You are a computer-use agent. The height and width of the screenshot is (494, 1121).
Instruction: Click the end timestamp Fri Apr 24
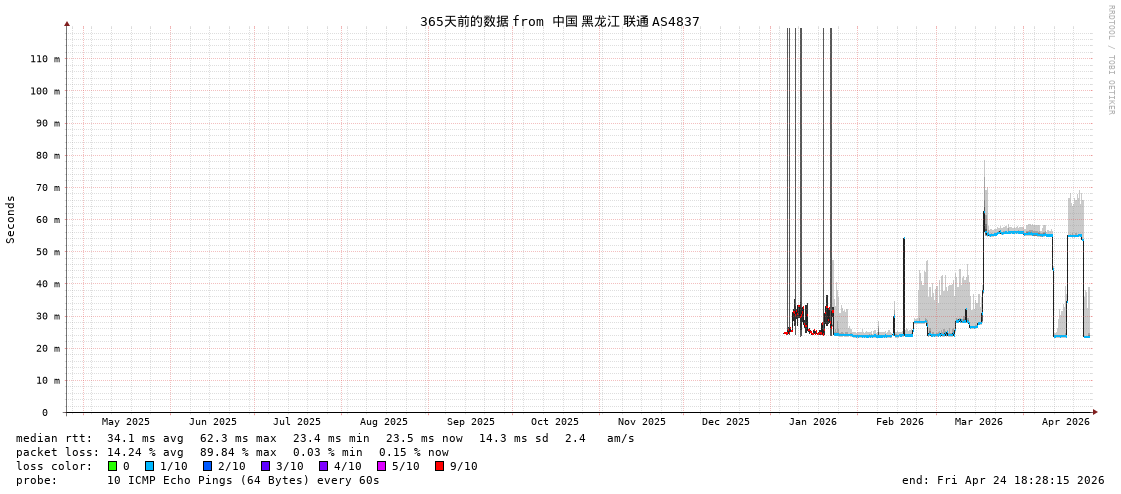[x=1002, y=480]
